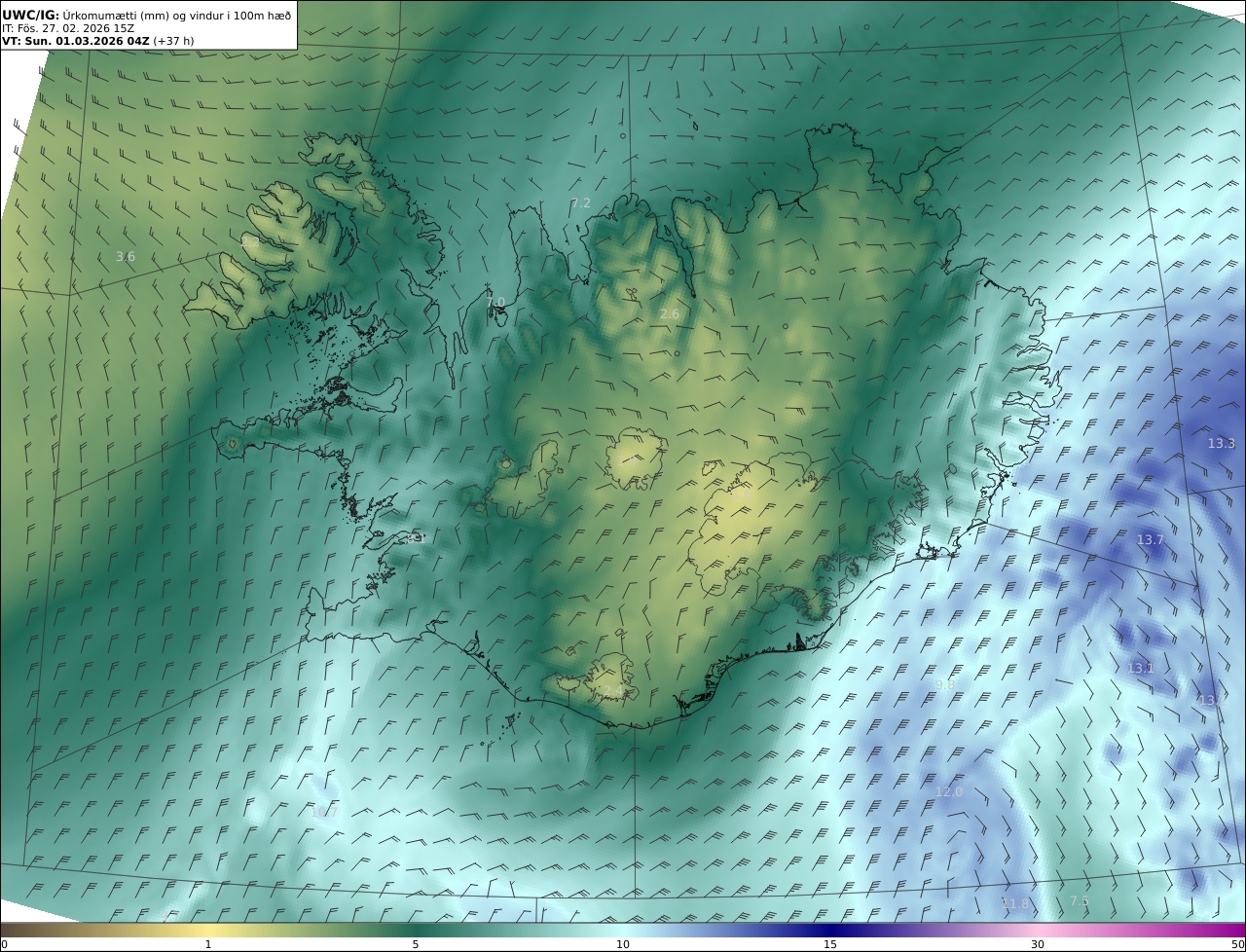
Task: Click the 'IT: Fös. 27. 02. 2026 15Z' line
Action: (68, 28)
